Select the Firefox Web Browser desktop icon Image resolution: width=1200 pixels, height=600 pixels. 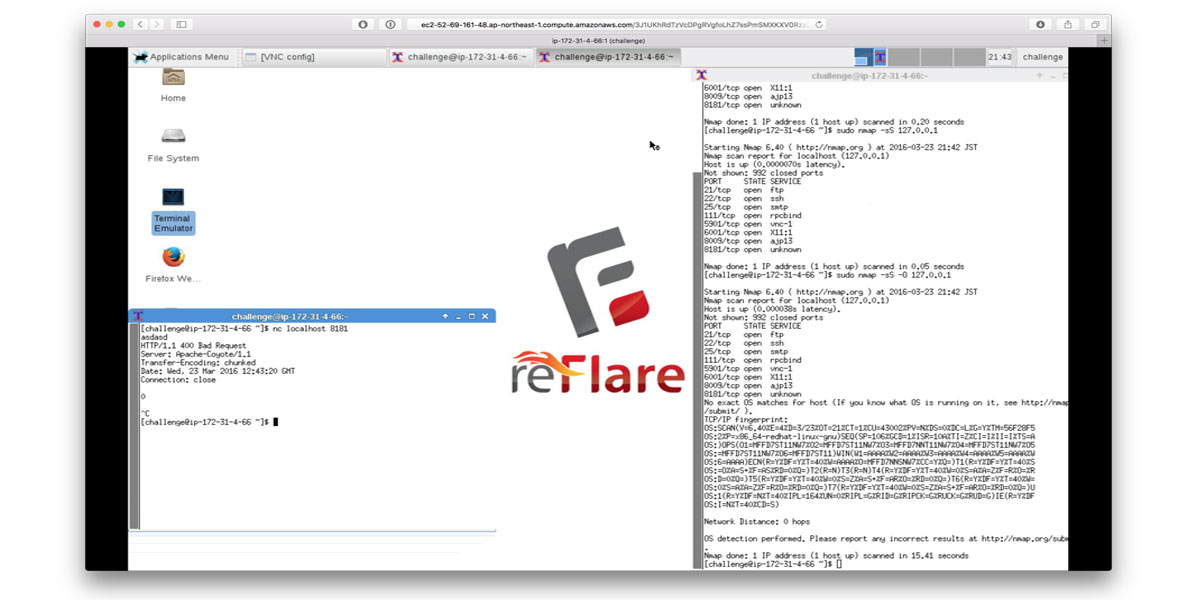click(173, 265)
